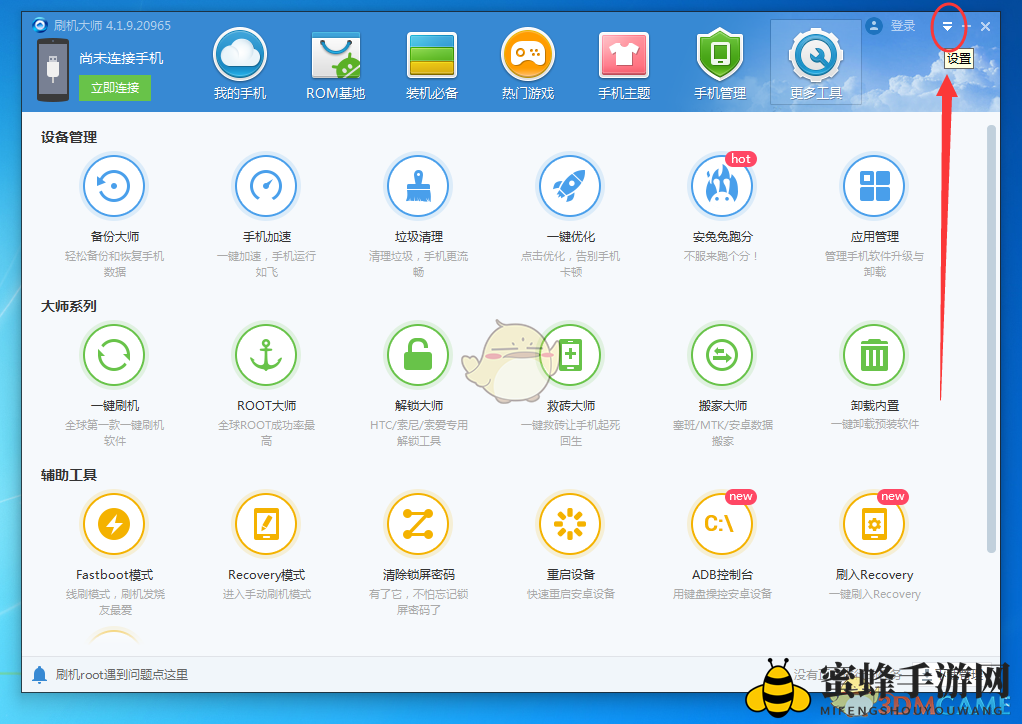Run 一键优化 rocket optimizer
This screenshot has height=724, width=1022.
(570, 186)
